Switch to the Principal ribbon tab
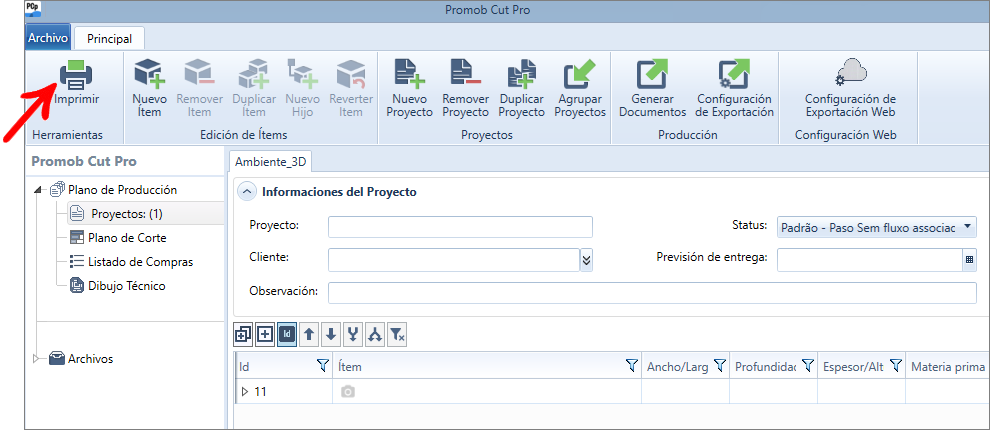Image resolution: width=990 pixels, height=430 pixels. click(109, 38)
